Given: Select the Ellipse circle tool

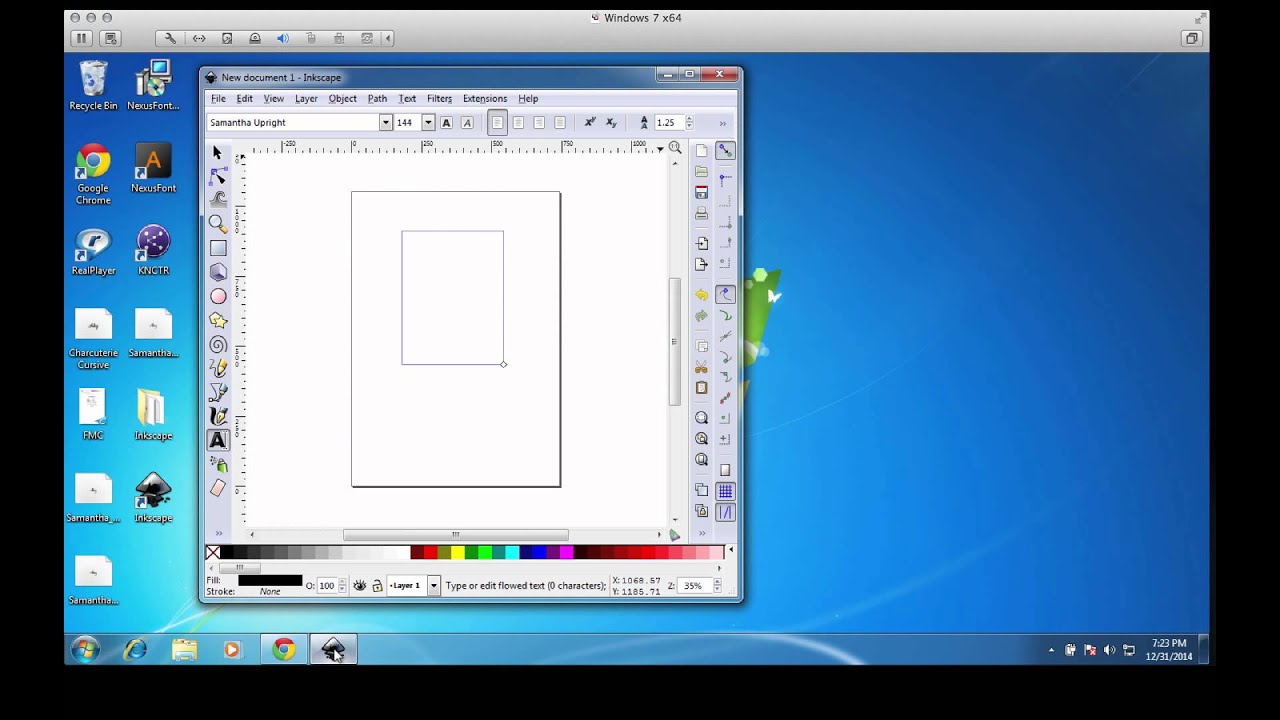Looking at the screenshot, I should [218, 296].
